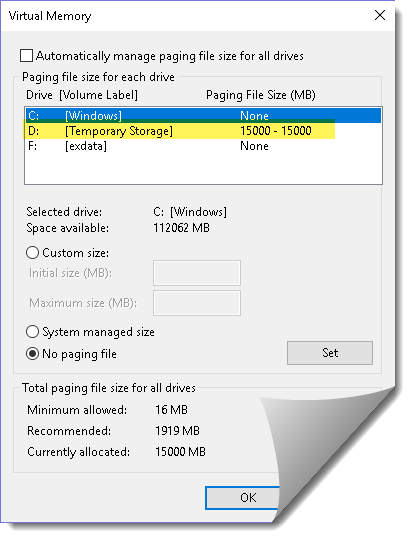
Task: Click the Set button
Action: 330,353
